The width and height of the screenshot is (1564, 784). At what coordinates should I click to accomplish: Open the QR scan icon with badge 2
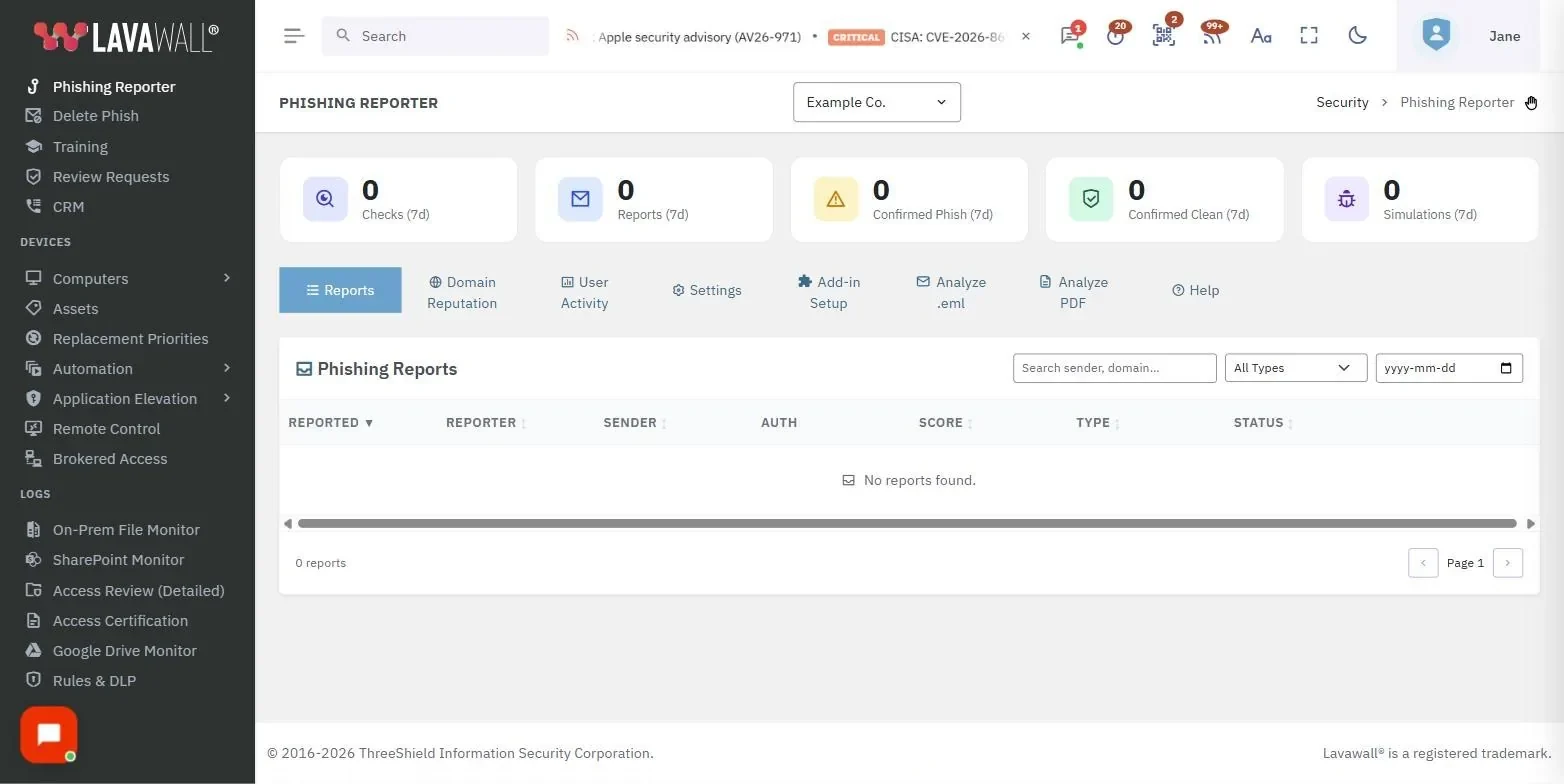coord(1164,36)
